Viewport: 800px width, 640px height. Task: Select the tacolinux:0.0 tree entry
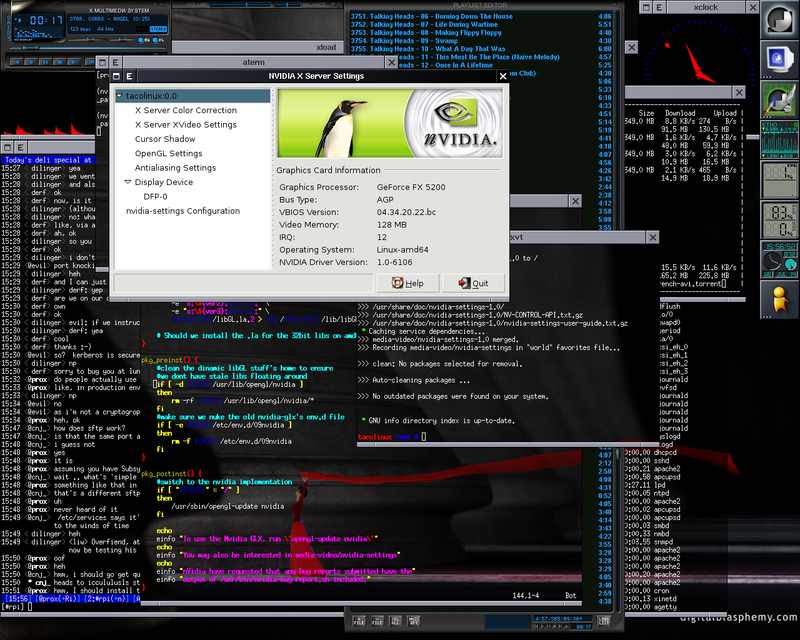(193, 96)
